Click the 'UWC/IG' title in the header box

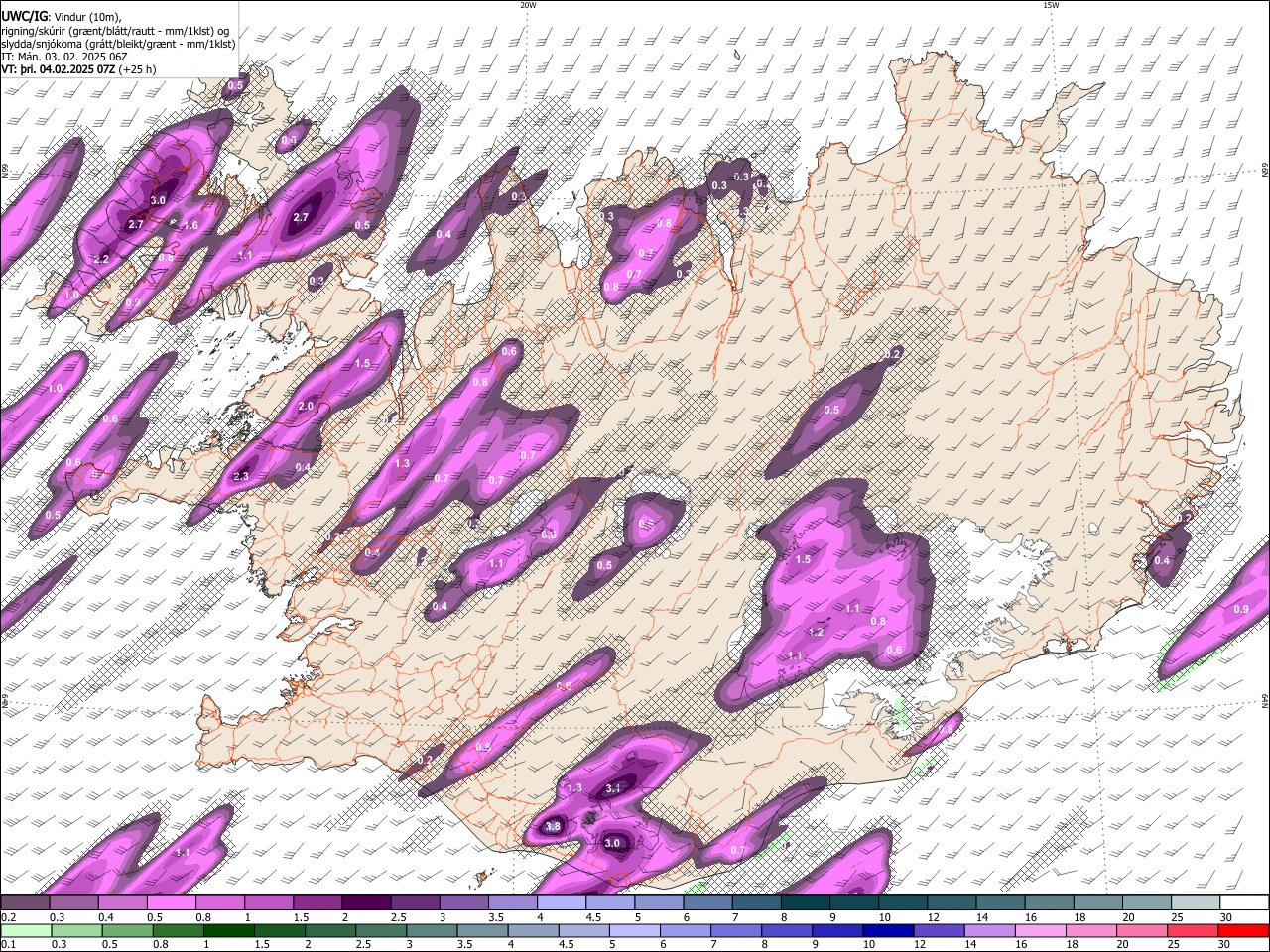click(24, 16)
